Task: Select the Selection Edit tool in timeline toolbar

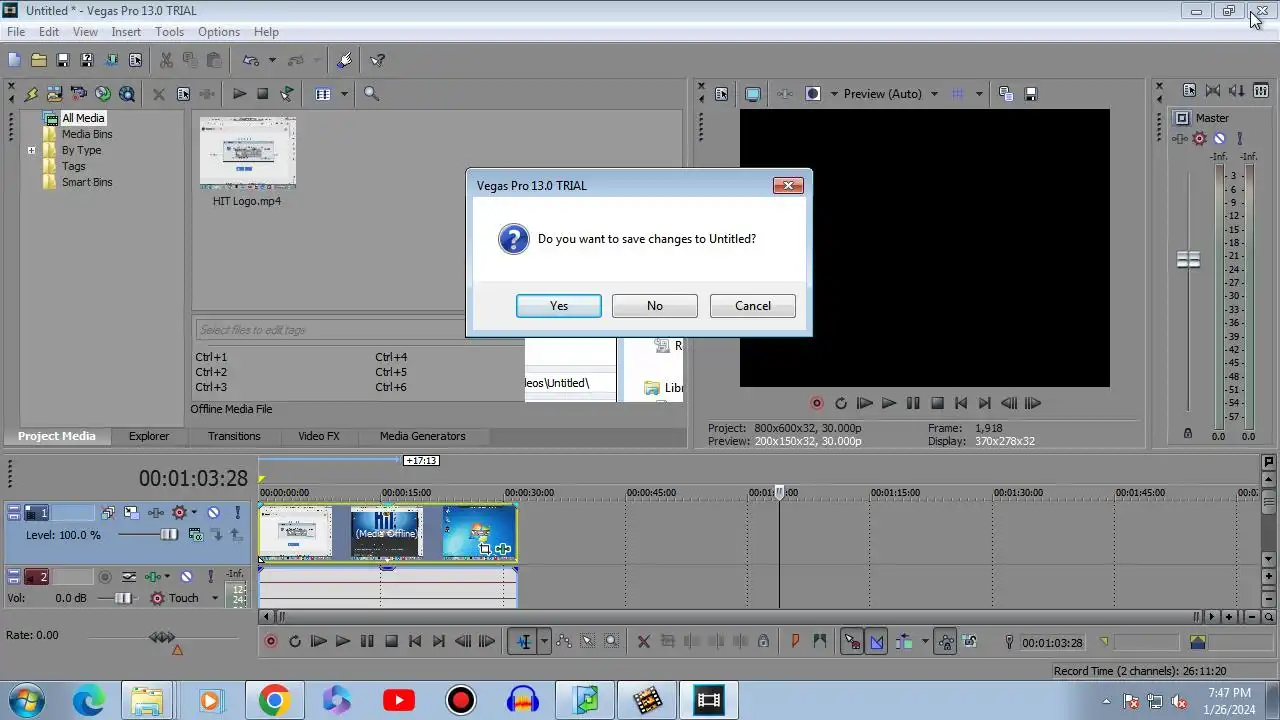Action: pos(587,642)
